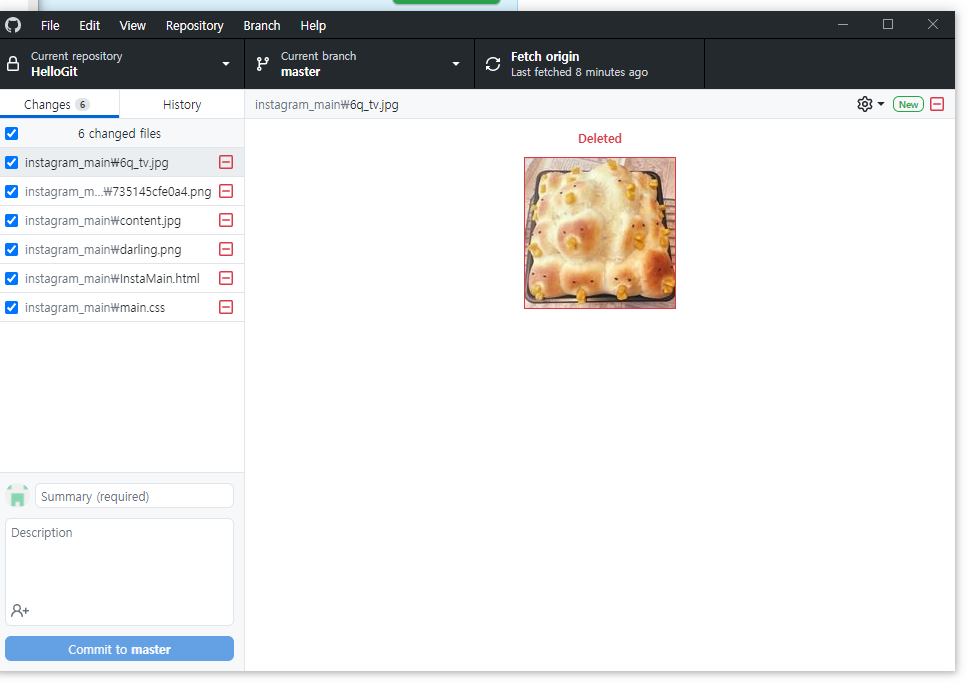Click the deleted status icon for main.css
This screenshot has height=688, width=972.
click(226, 307)
